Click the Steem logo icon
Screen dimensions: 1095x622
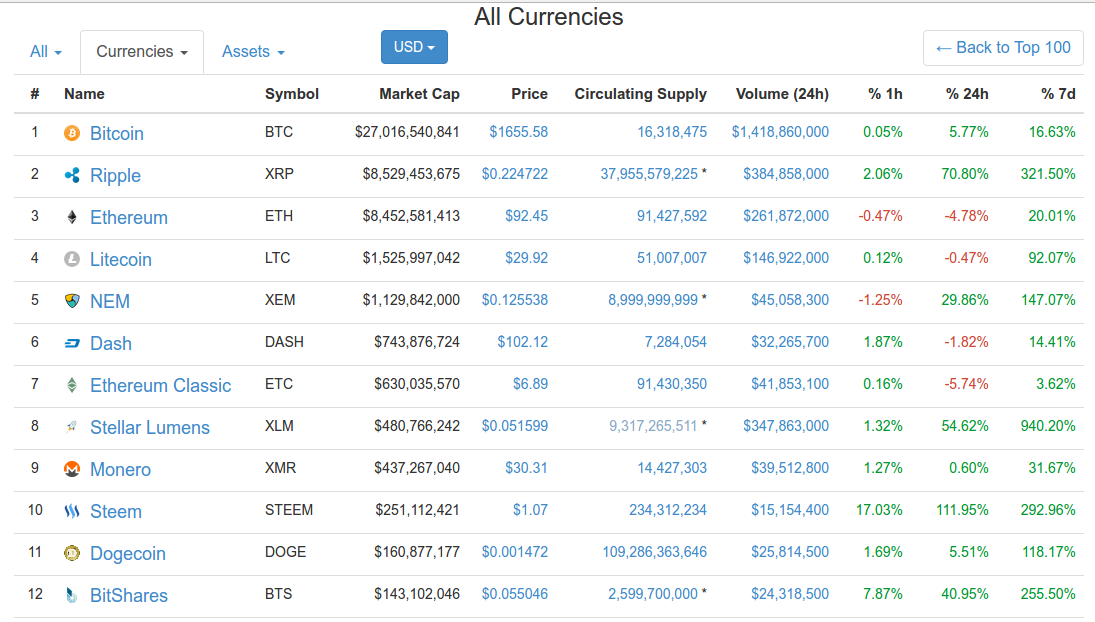pyautogui.click(x=72, y=511)
